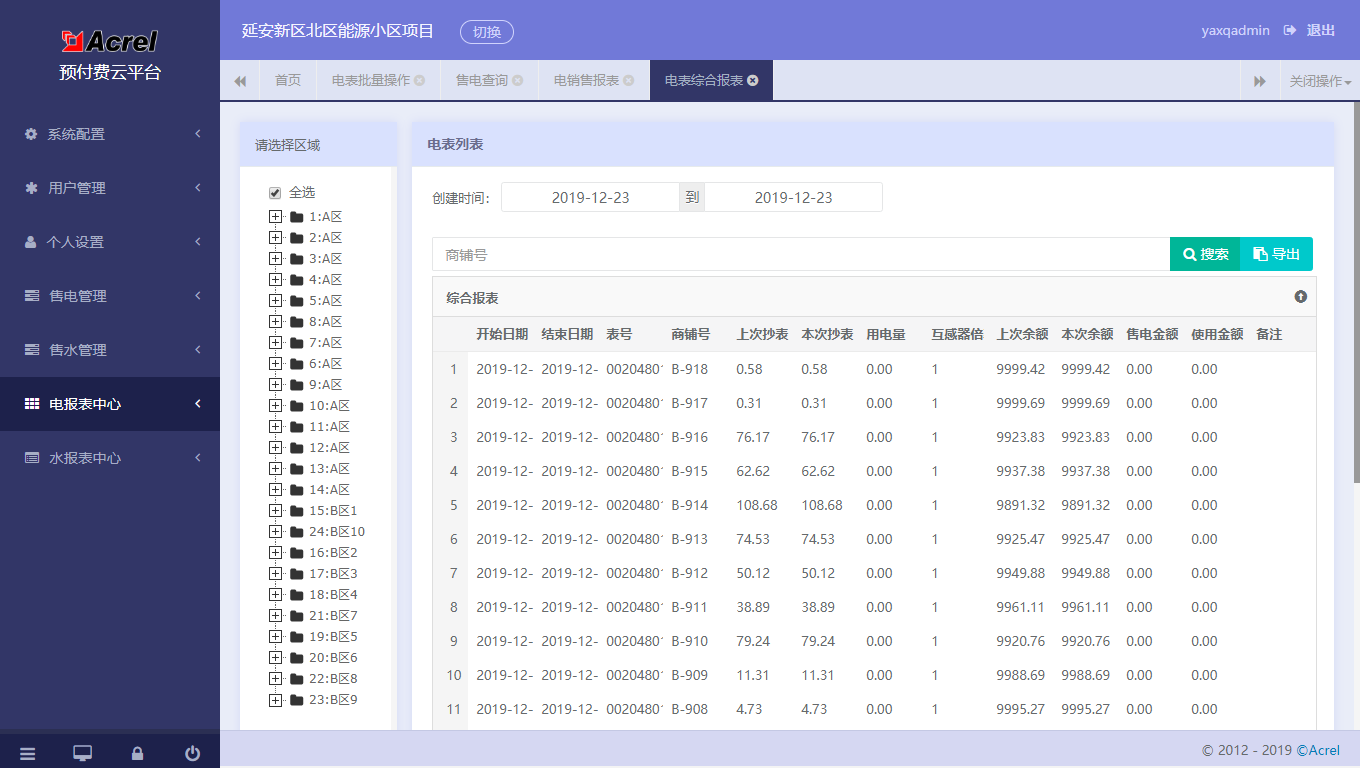Click the Acrel logo in the sidebar
Image resolution: width=1360 pixels, height=768 pixels.
coord(109,40)
